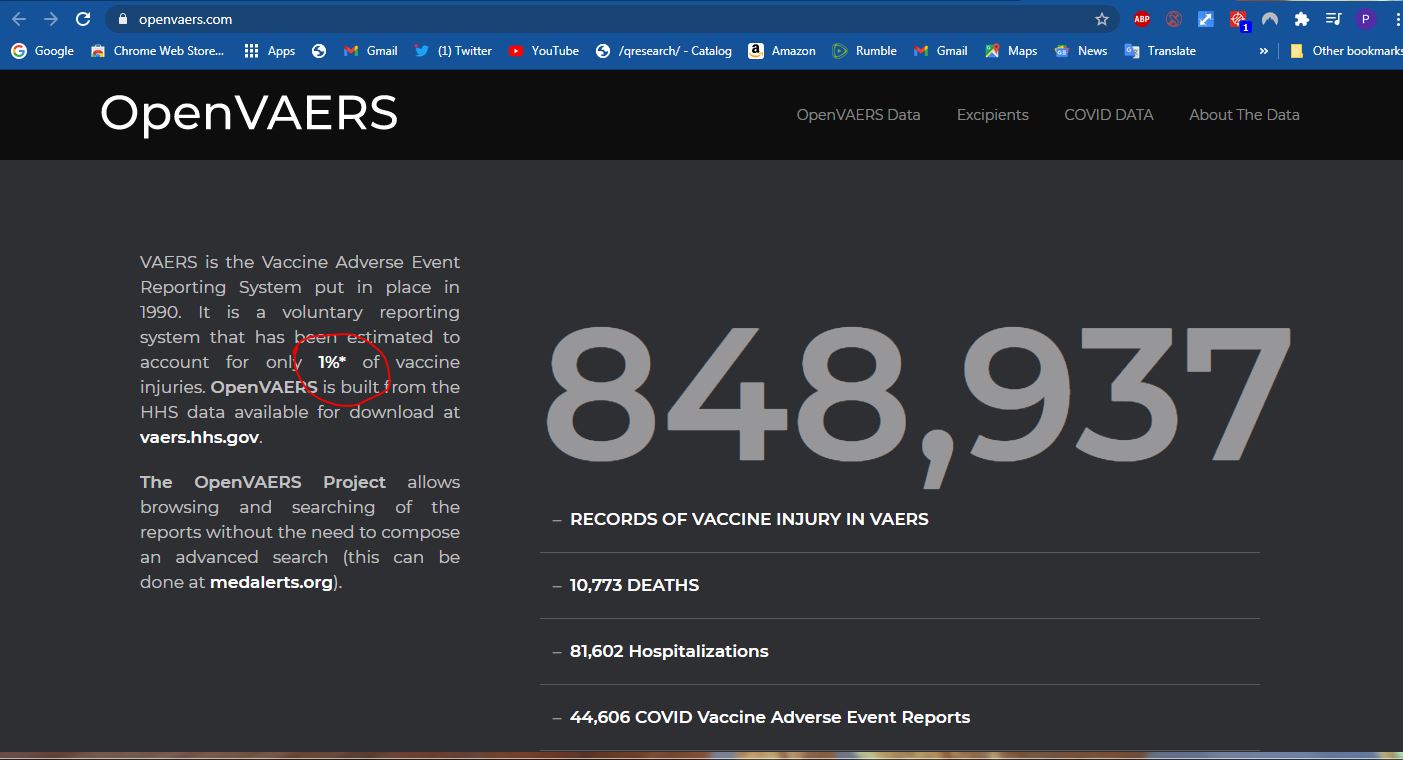Open the Gmail bookmark next to Maps
Screen dimensions: 1403x760
pyautogui.click(x=941, y=51)
